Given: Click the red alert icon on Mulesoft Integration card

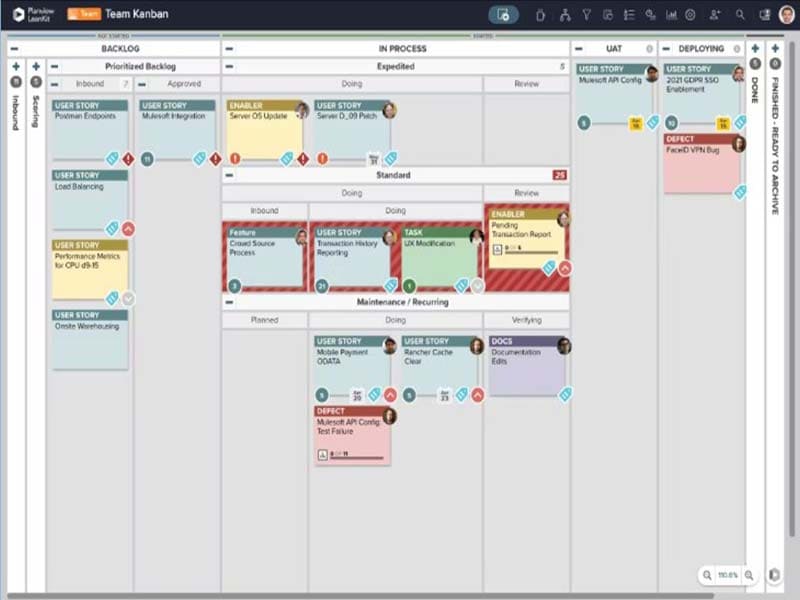Looking at the screenshot, I should click(215, 158).
